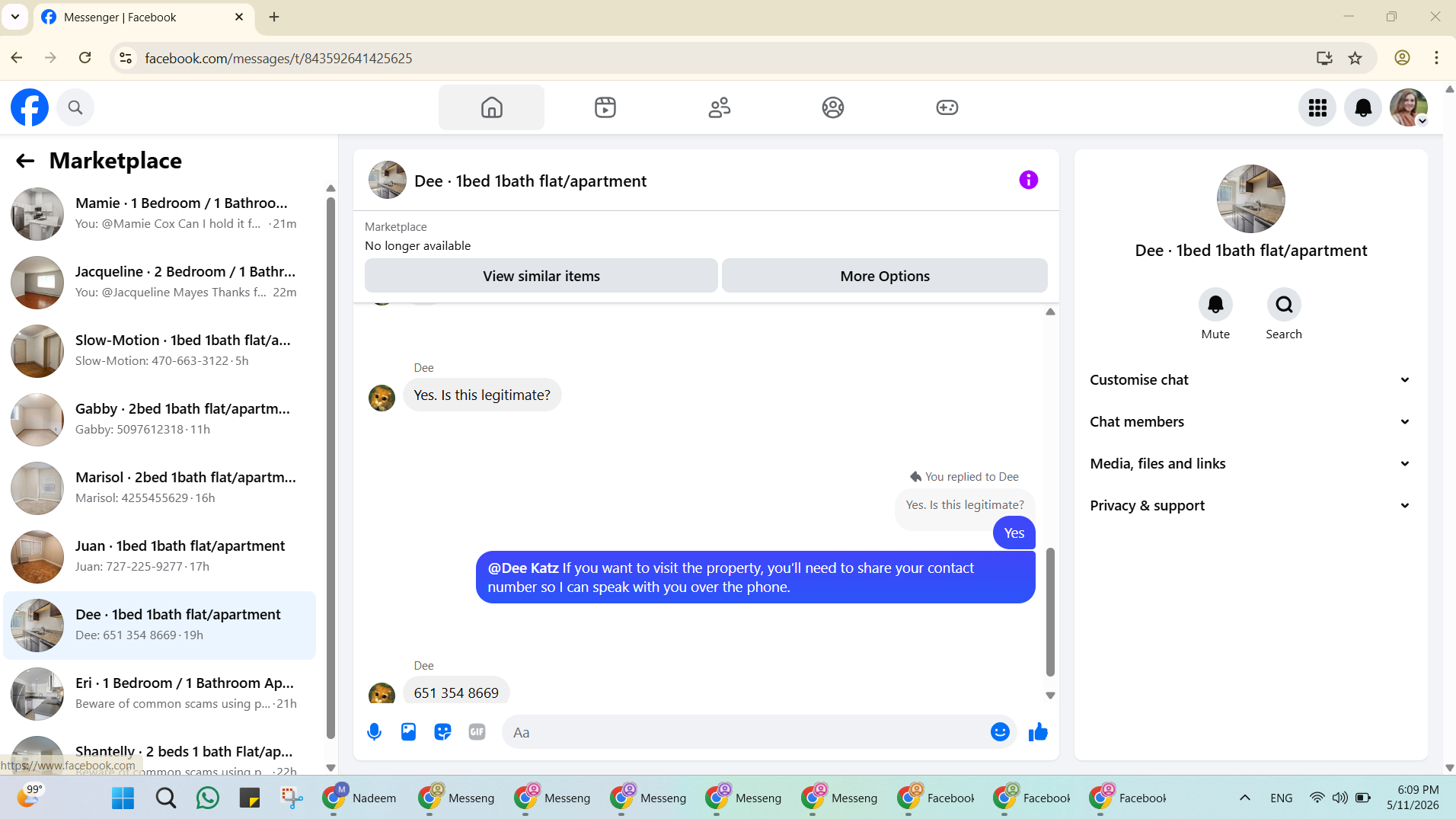Image resolution: width=1456 pixels, height=819 pixels.
Task: Click View similar items button
Action: click(x=541, y=276)
